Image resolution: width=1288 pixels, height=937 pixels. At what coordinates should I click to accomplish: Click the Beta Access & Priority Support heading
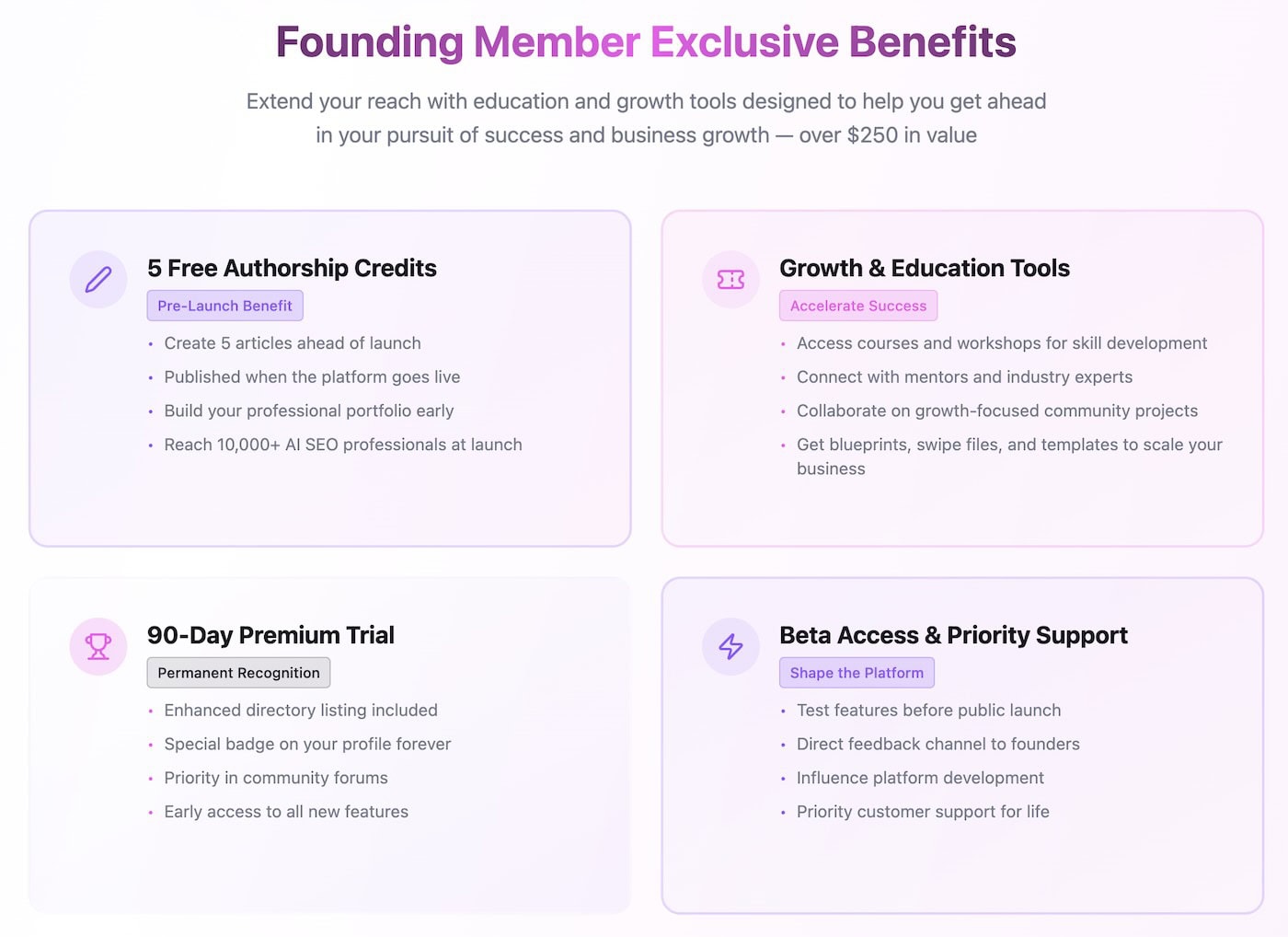coord(953,635)
